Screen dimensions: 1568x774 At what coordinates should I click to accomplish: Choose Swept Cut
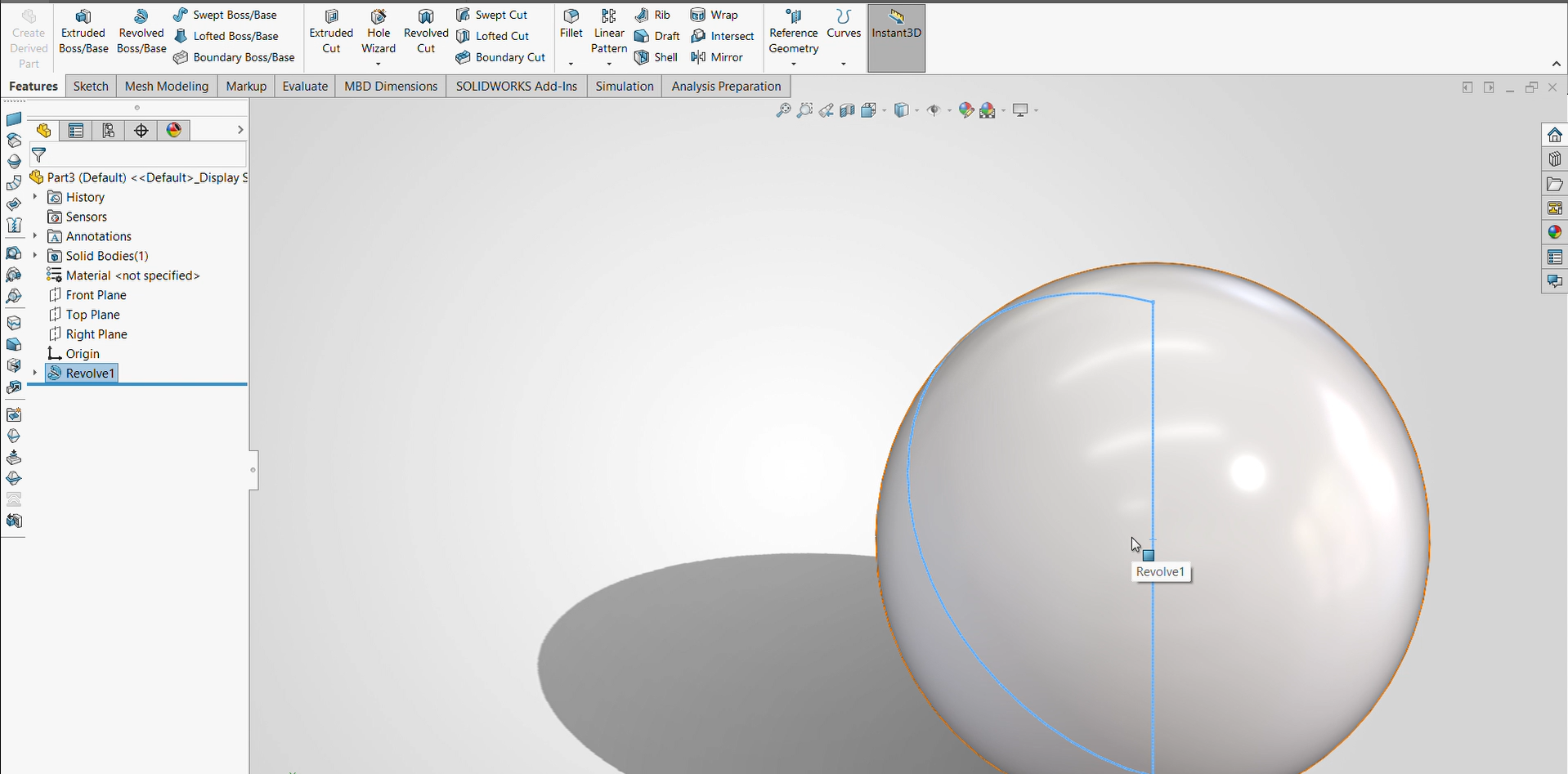(x=491, y=15)
